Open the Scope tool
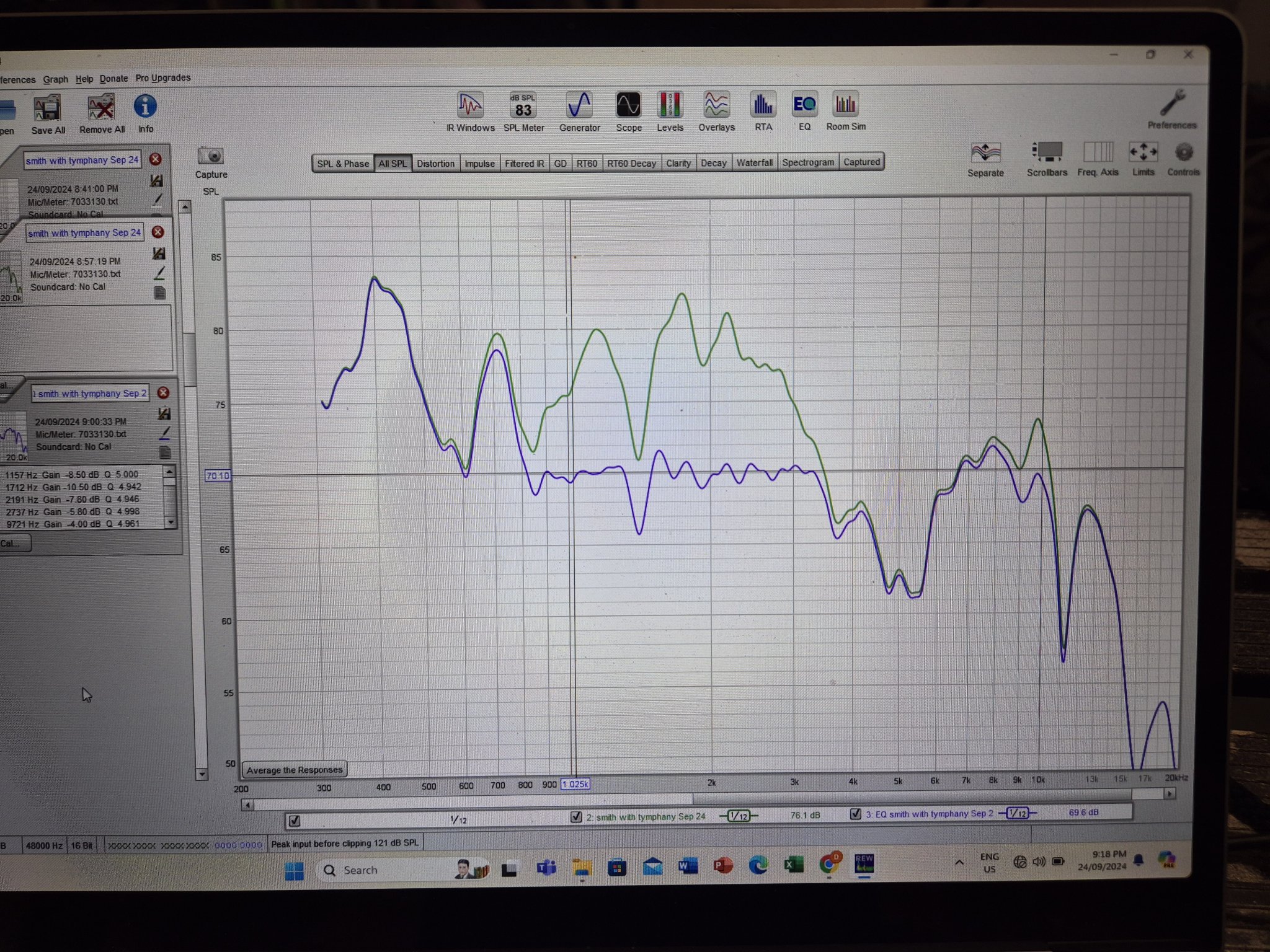Image resolution: width=1270 pixels, height=952 pixels. click(628, 112)
